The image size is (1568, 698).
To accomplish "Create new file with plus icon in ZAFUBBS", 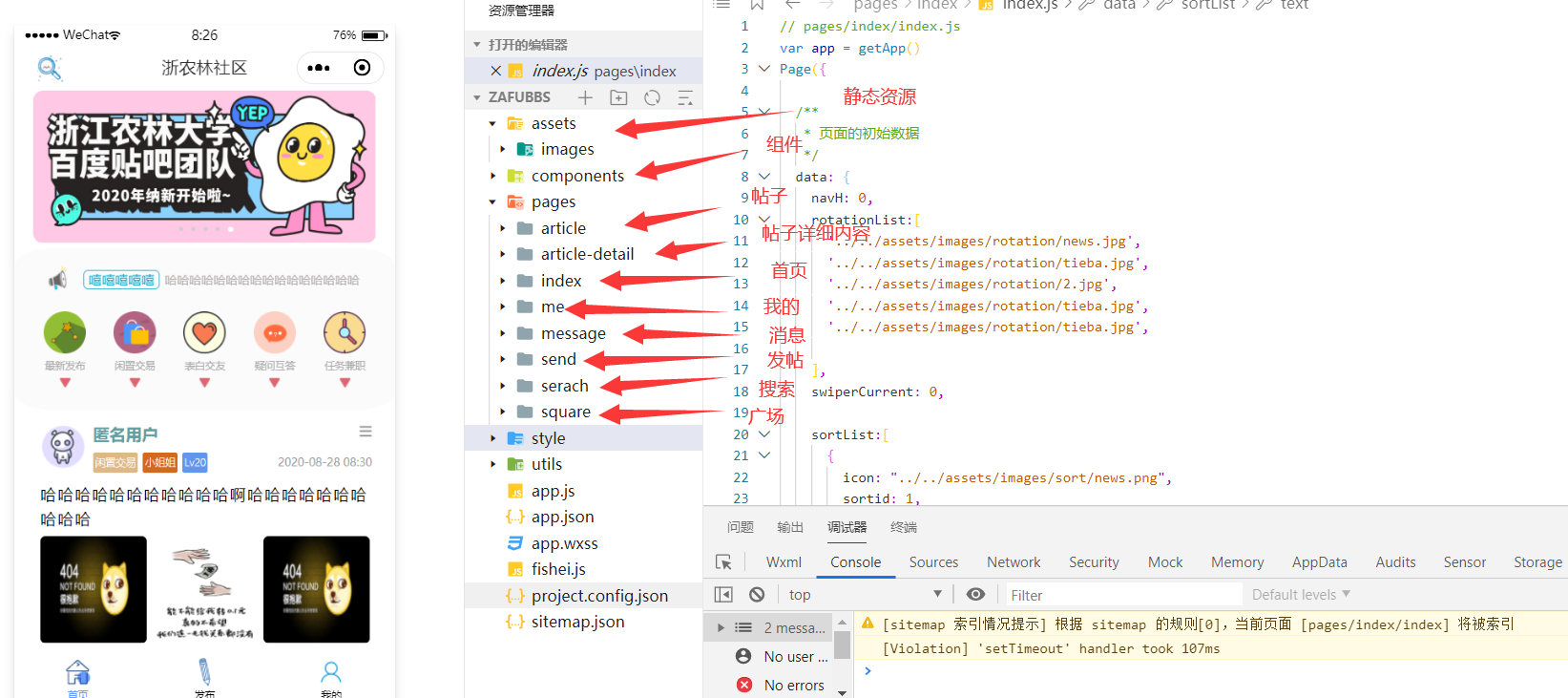I will pyautogui.click(x=585, y=97).
